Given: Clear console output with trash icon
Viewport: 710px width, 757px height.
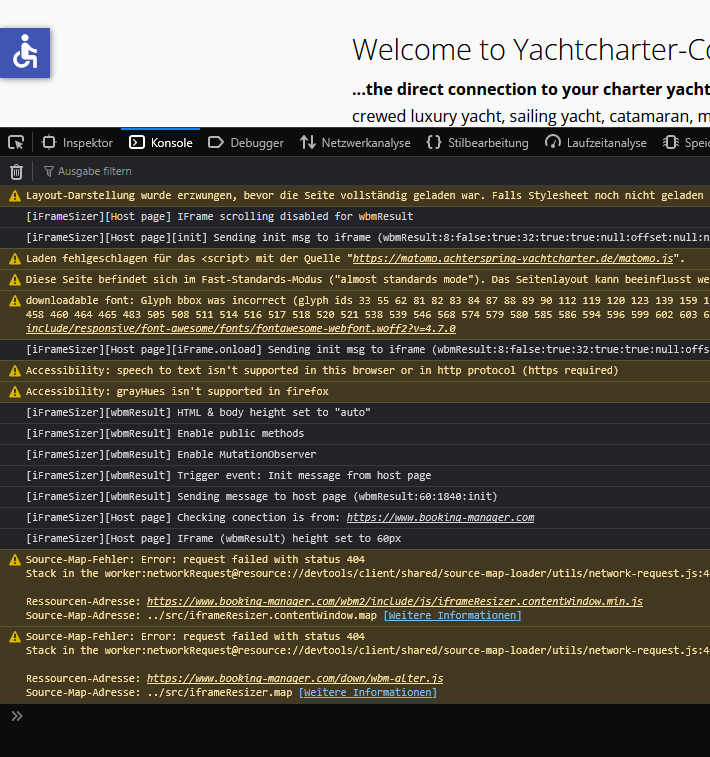Looking at the screenshot, I should click(16, 171).
